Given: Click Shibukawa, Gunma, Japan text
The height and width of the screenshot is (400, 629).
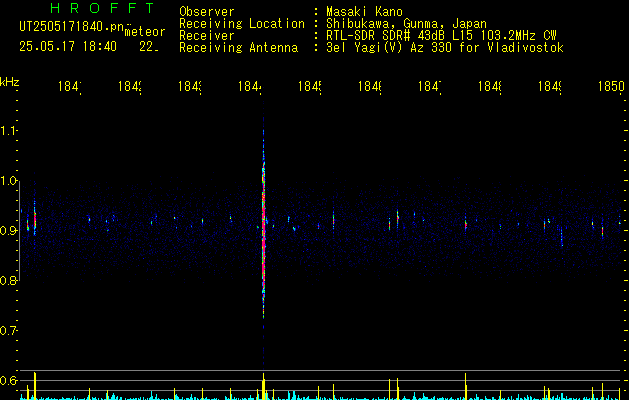Looking at the screenshot, I should (x=406, y=24).
